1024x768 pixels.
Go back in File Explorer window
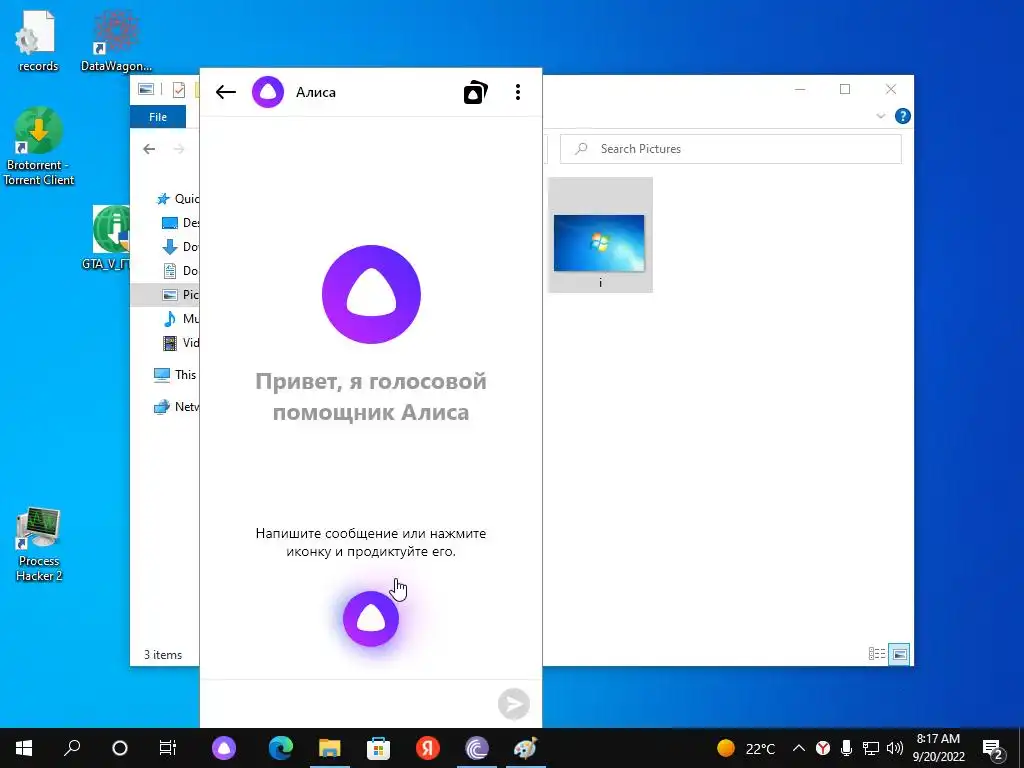pos(149,149)
